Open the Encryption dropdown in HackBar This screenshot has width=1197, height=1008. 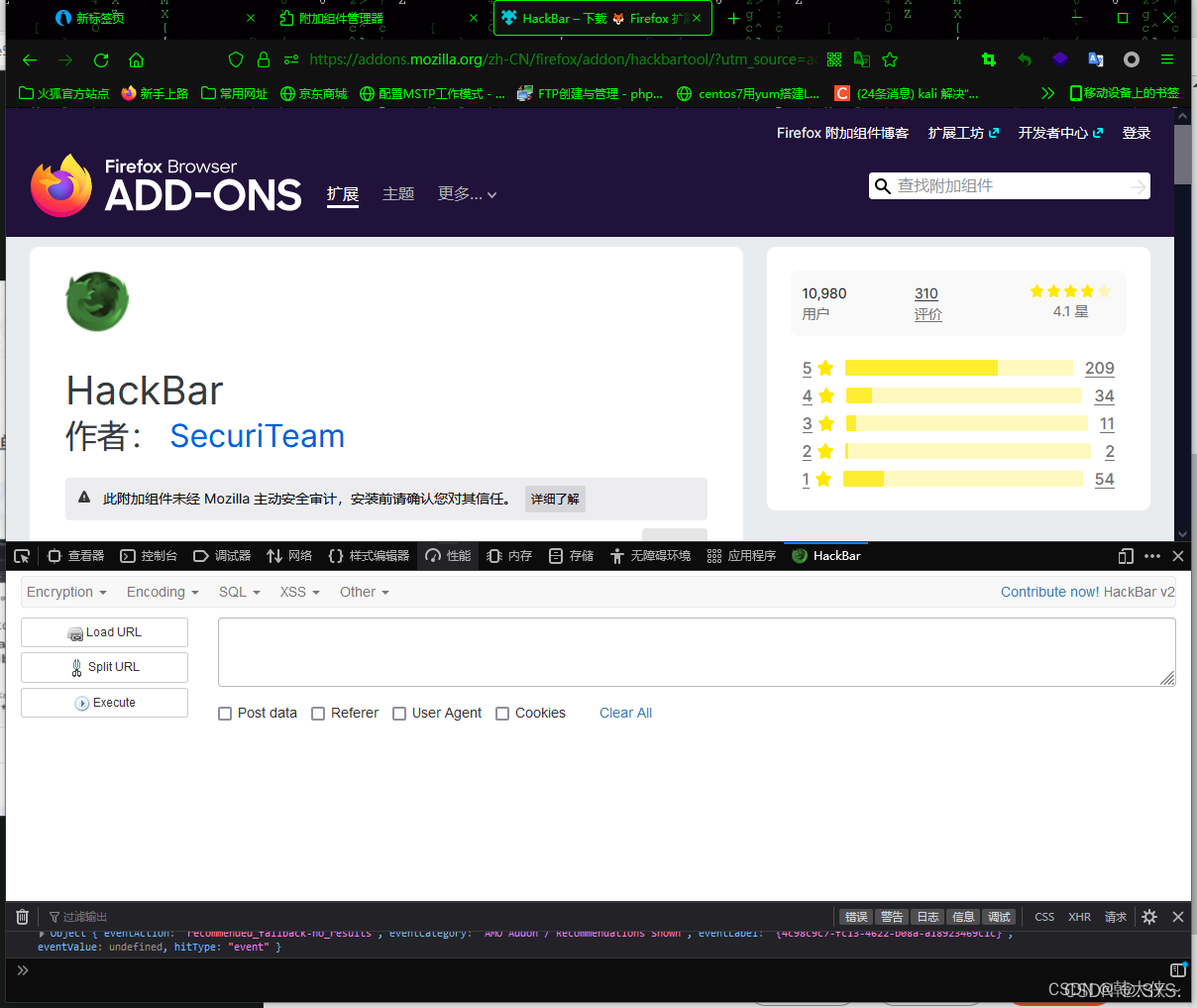[x=66, y=592]
